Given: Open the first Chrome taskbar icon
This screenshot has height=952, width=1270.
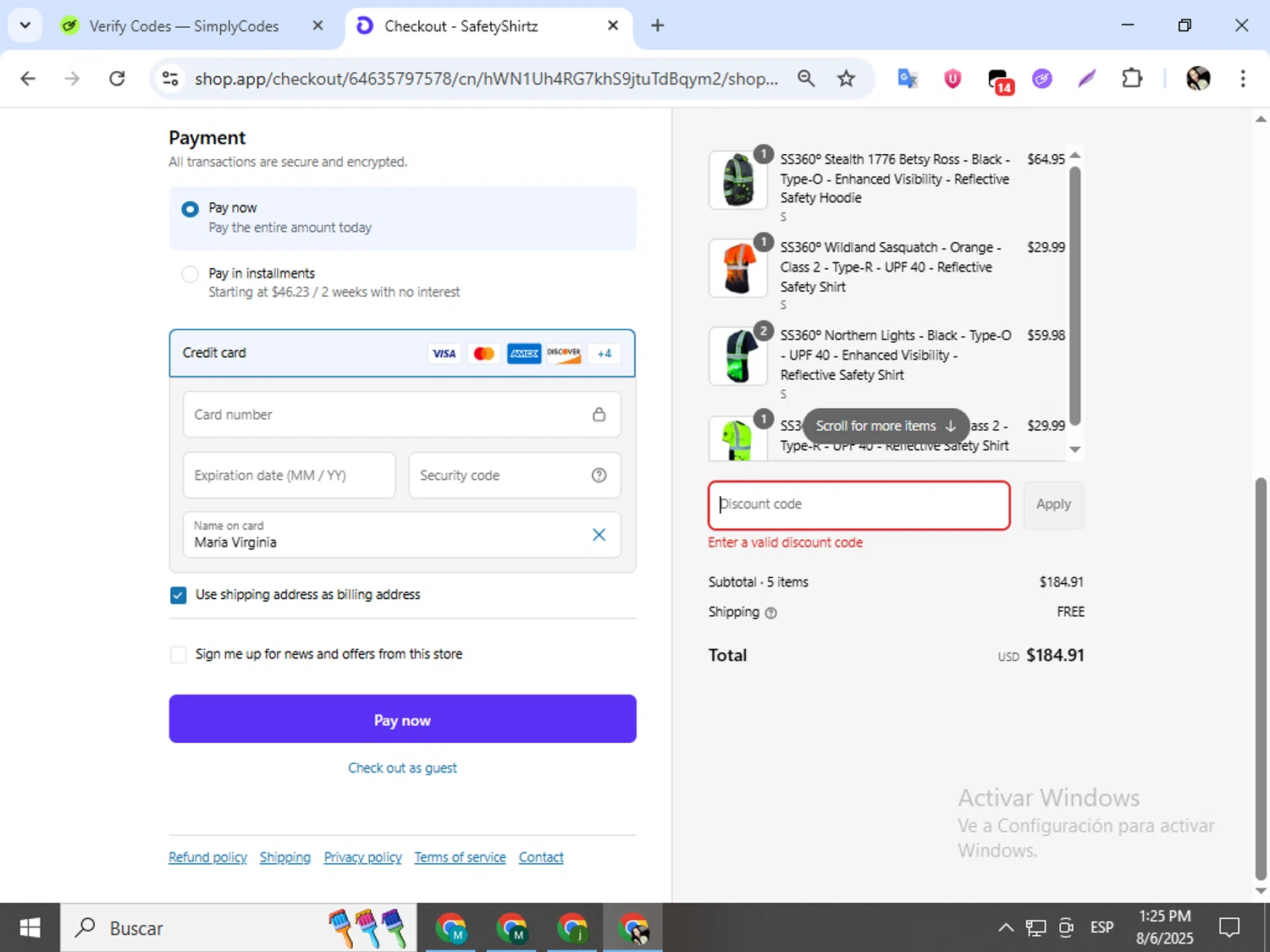Looking at the screenshot, I should pyautogui.click(x=451, y=928).
